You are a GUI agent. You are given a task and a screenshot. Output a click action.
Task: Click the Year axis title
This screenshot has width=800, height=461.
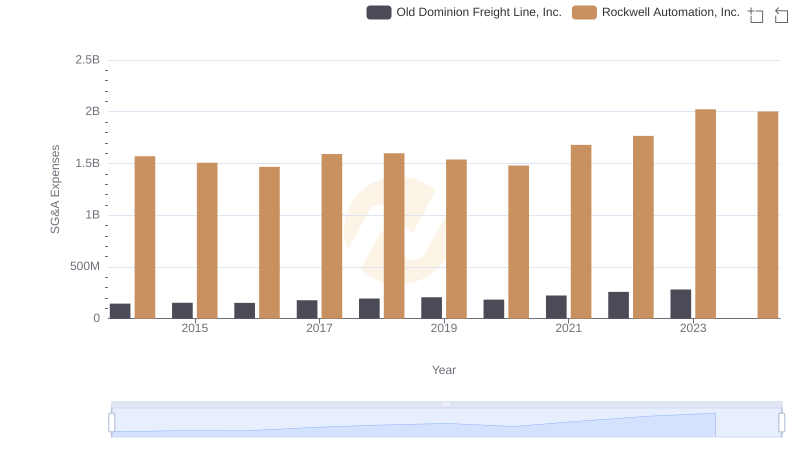pyautogui.click(x=444, y=370)
